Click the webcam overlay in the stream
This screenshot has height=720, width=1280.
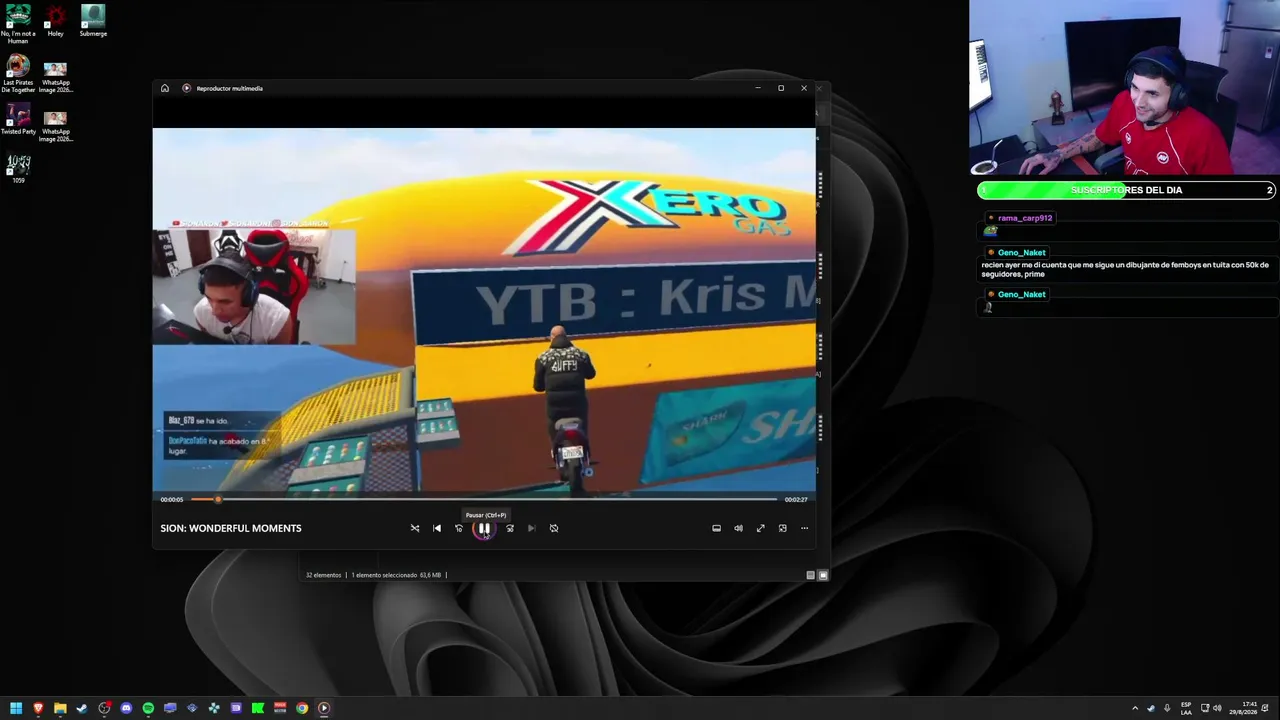(x=1124, y=88)
